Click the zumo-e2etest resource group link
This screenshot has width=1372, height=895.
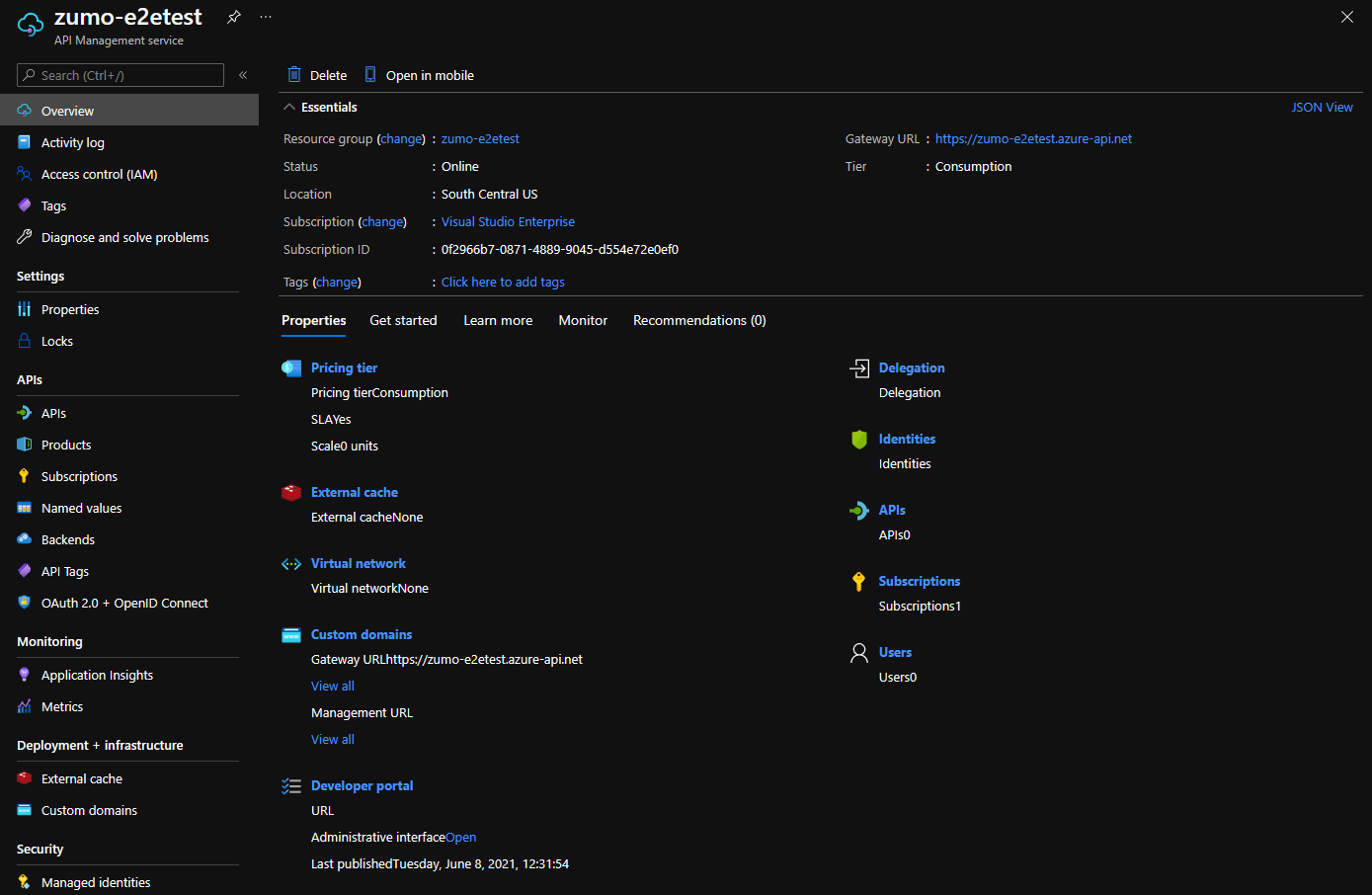[x=480, y=139]
